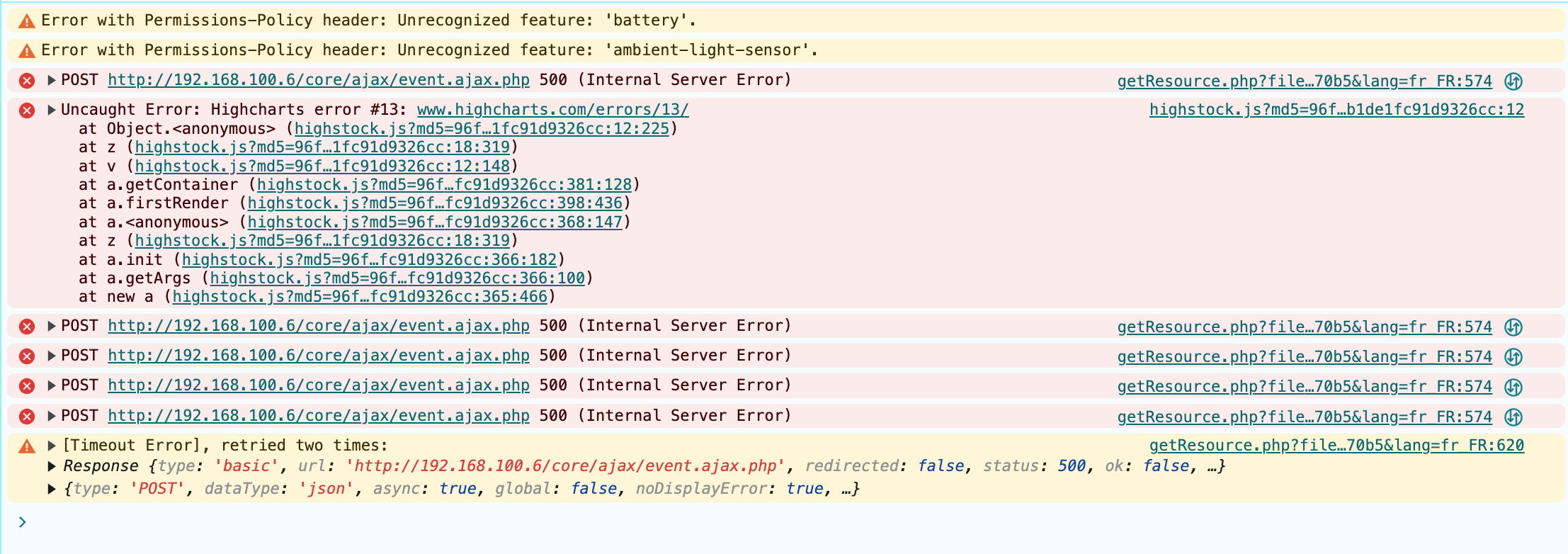Expand the Uncaught Error Highcharts entry
The width and height of the screenshot is (1568, 554).
[52, 110]
